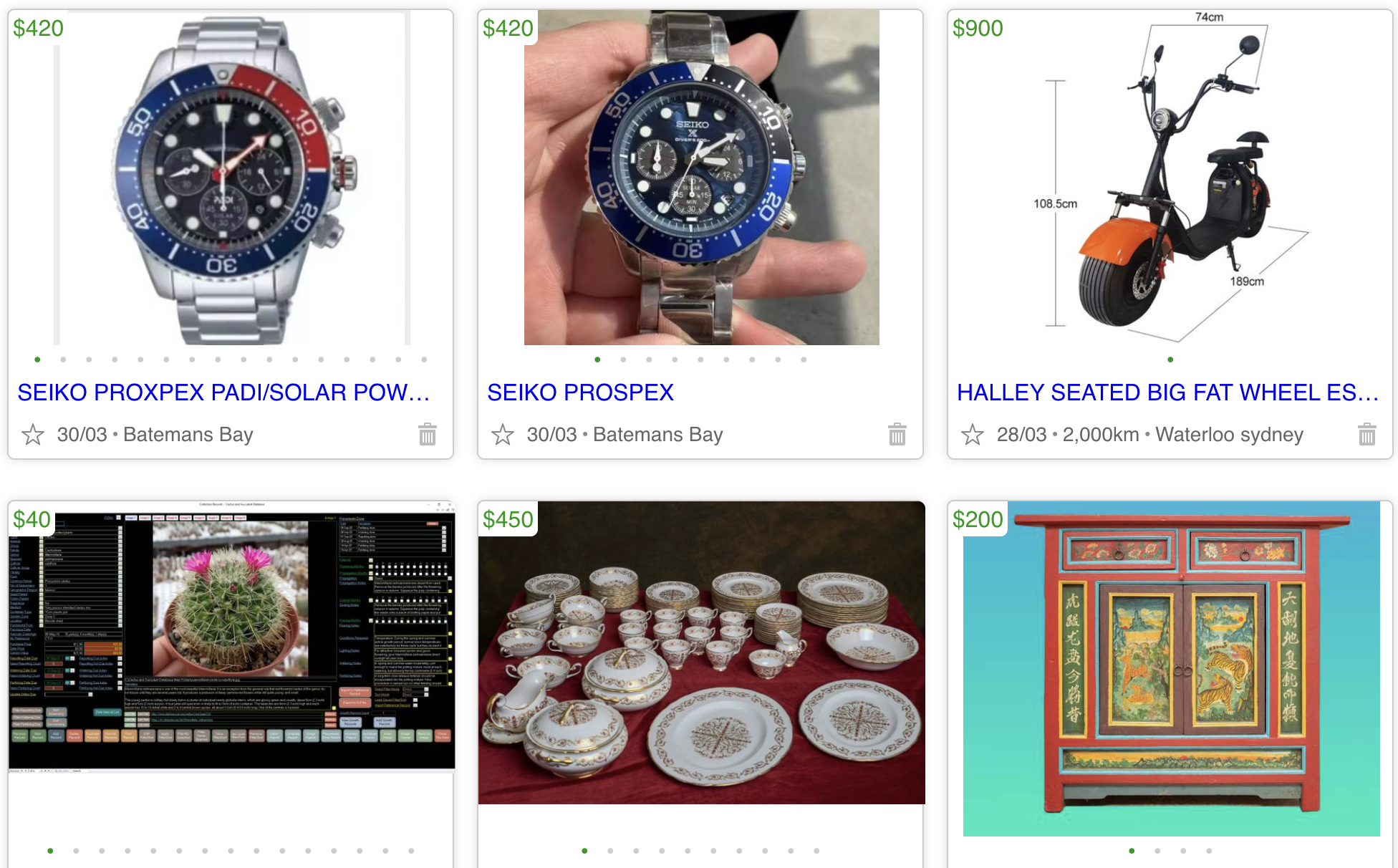Star the SEIKO PROXPEX PADI listing
The image size is (1398, 868).
coord(33,435)
